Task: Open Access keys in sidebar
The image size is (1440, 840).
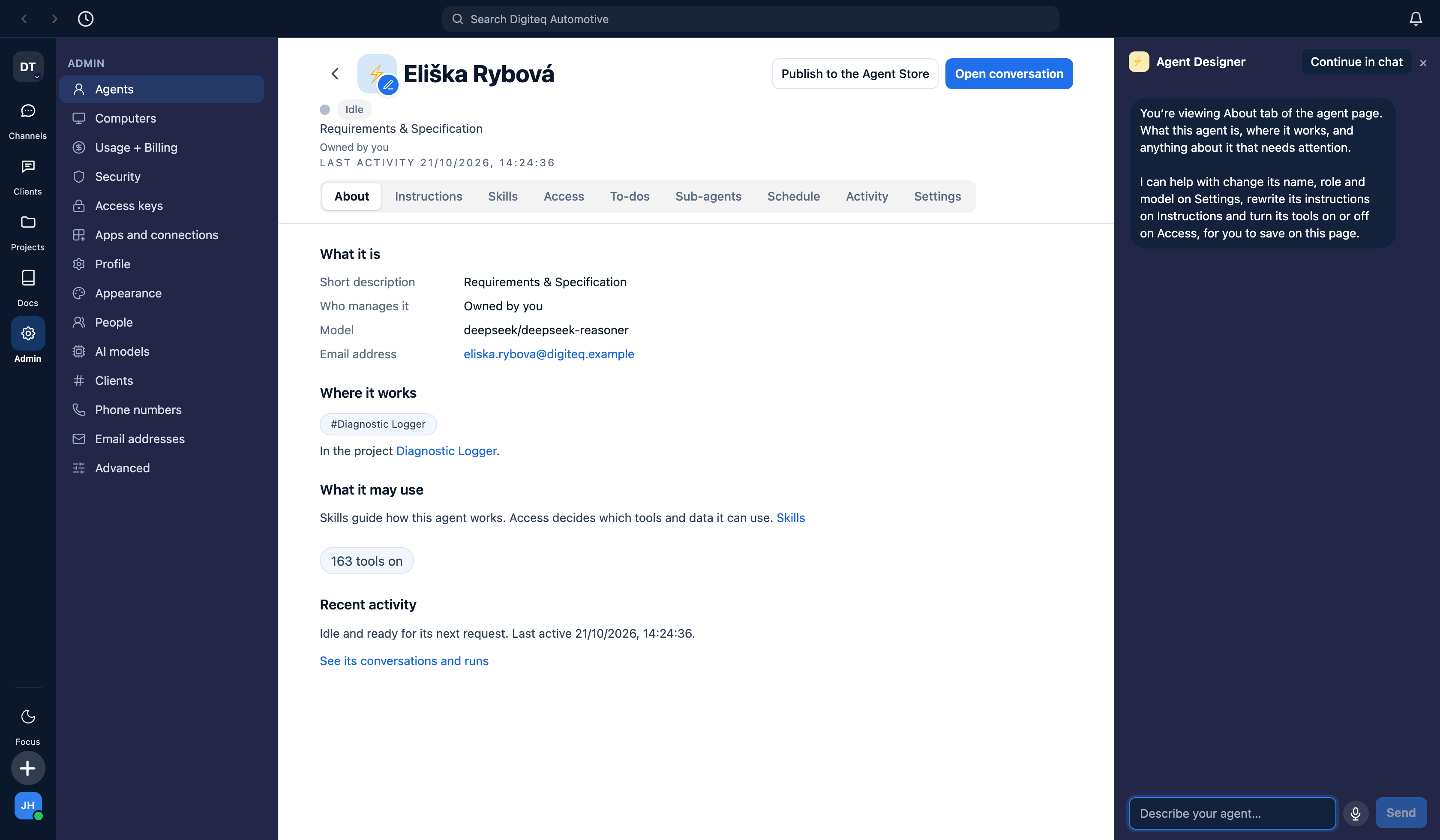Action: pos(161,206)
